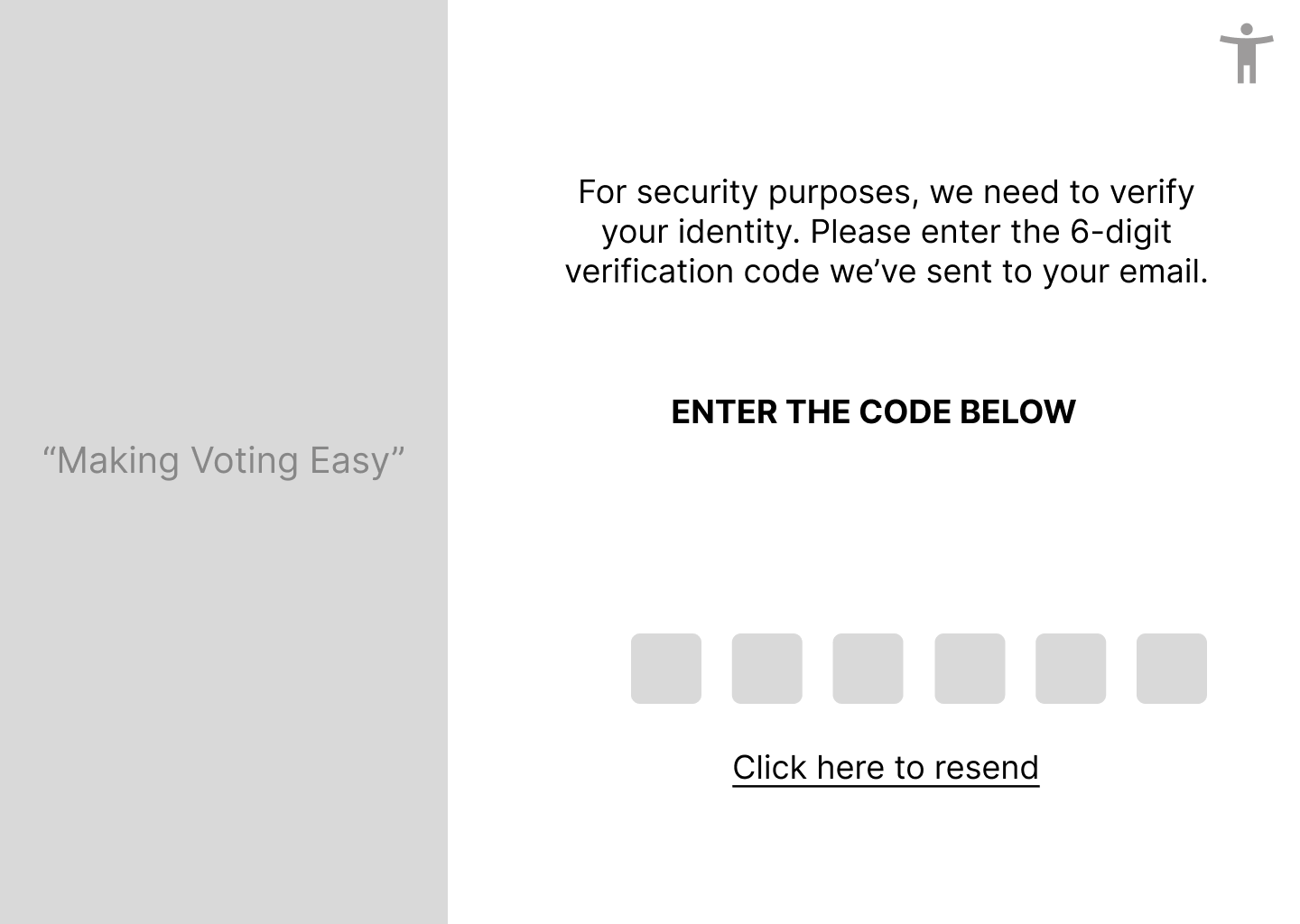
Task: Click the "Making Voting Easy" tagline
Action: pyautogui.click(x=223, y=460)
